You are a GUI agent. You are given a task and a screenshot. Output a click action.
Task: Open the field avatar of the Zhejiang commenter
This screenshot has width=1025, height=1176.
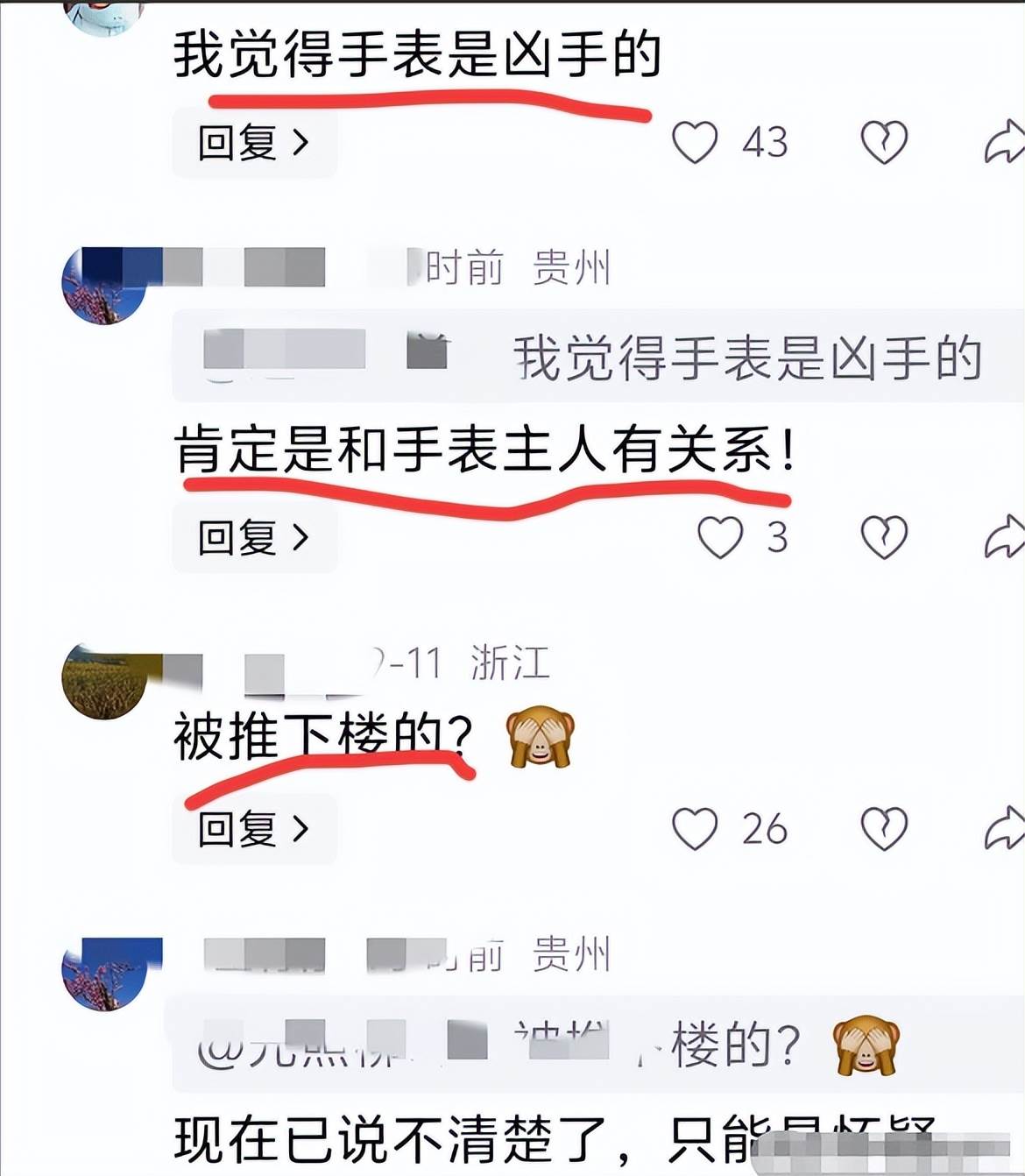click(x=103, y=681)
